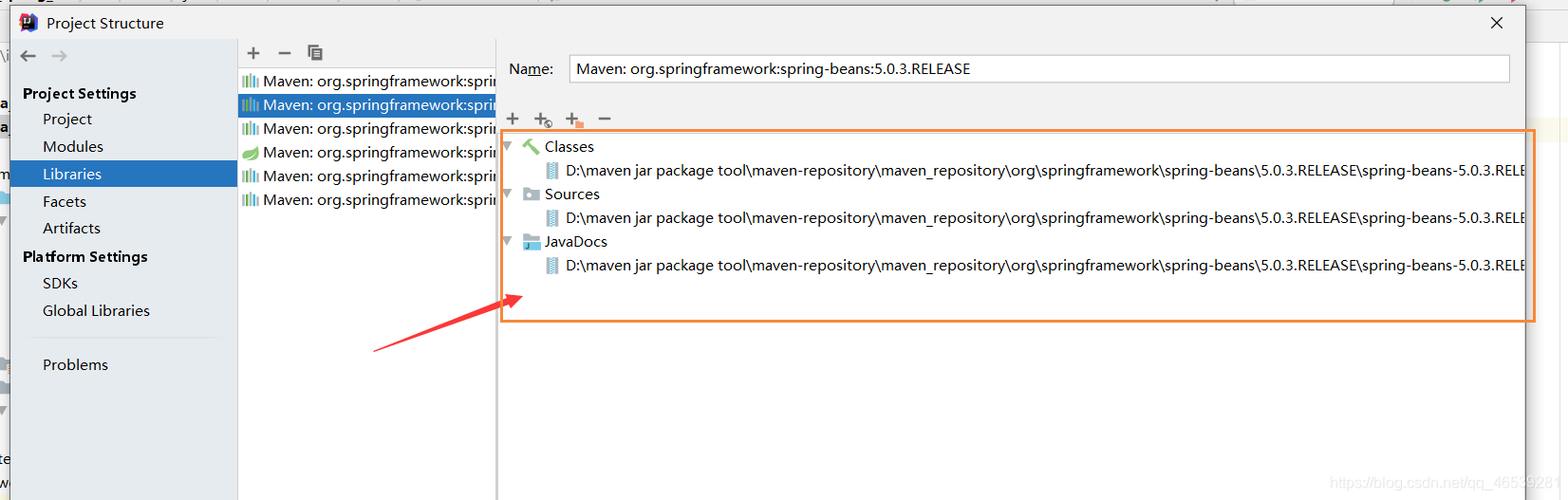Click the jar file icon under JavaDocs
Image resolution: width=1568 pixels, height=500 pixels.
[x=552, y=266]
